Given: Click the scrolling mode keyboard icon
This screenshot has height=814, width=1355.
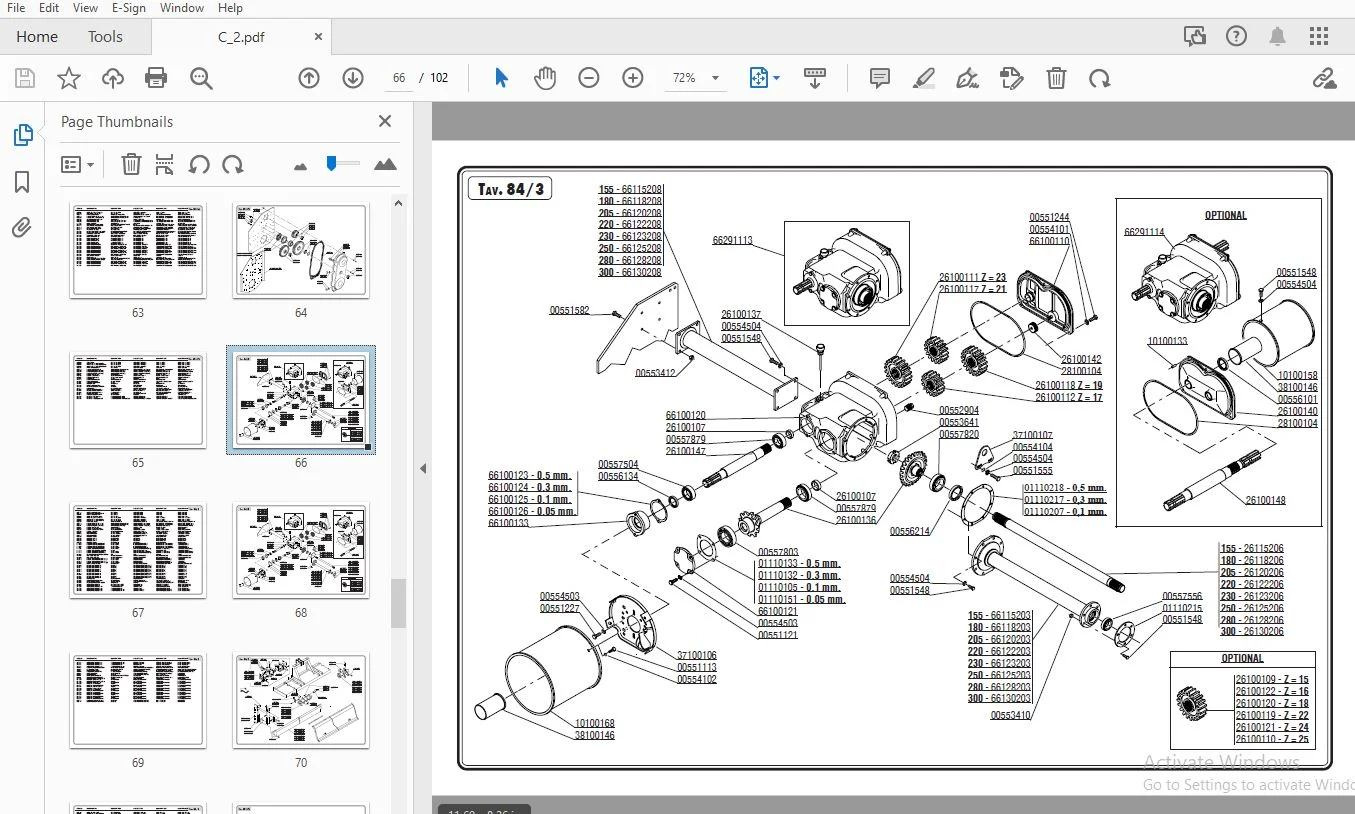Looking at the screenshot, I should [815, 78].
